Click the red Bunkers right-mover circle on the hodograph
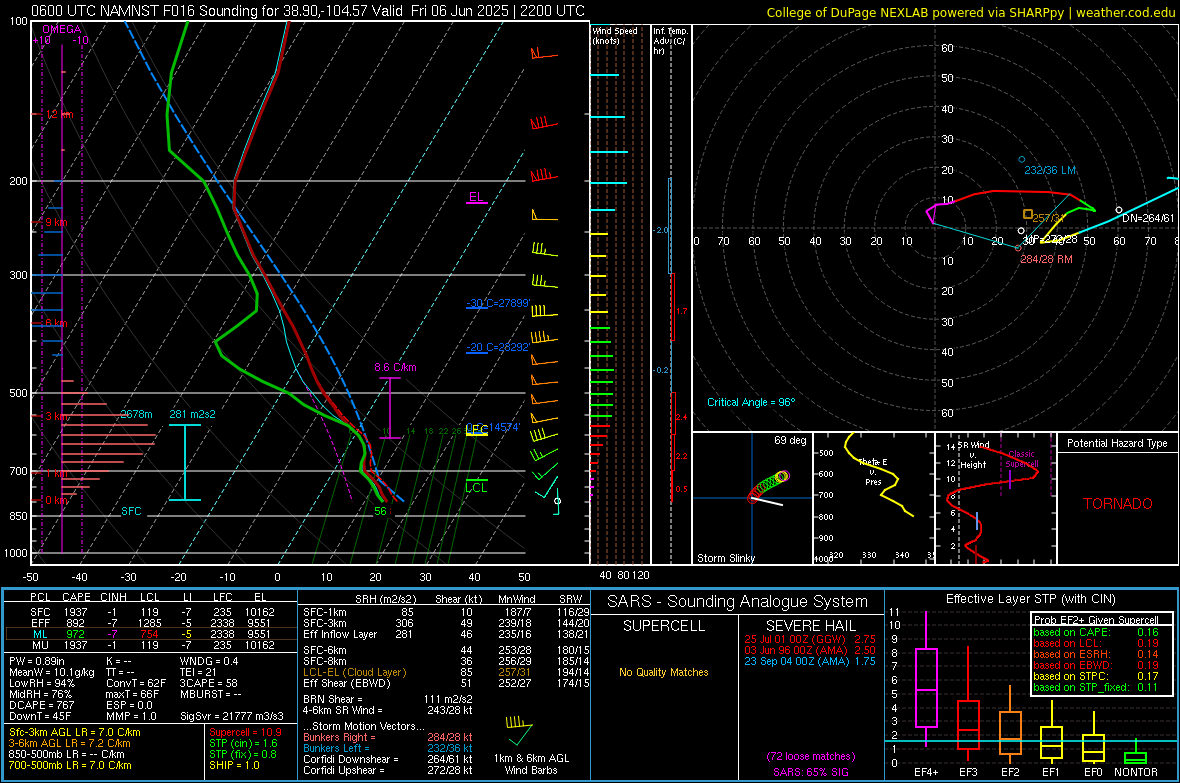 [1018, 248]
